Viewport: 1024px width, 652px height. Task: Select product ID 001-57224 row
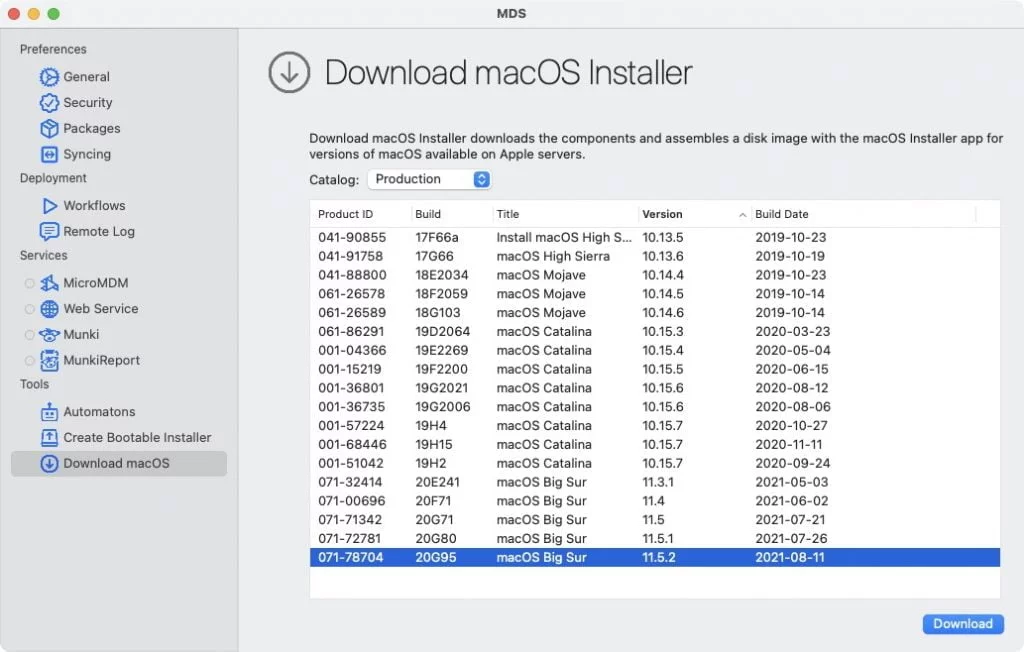click(x=654, y=426)
